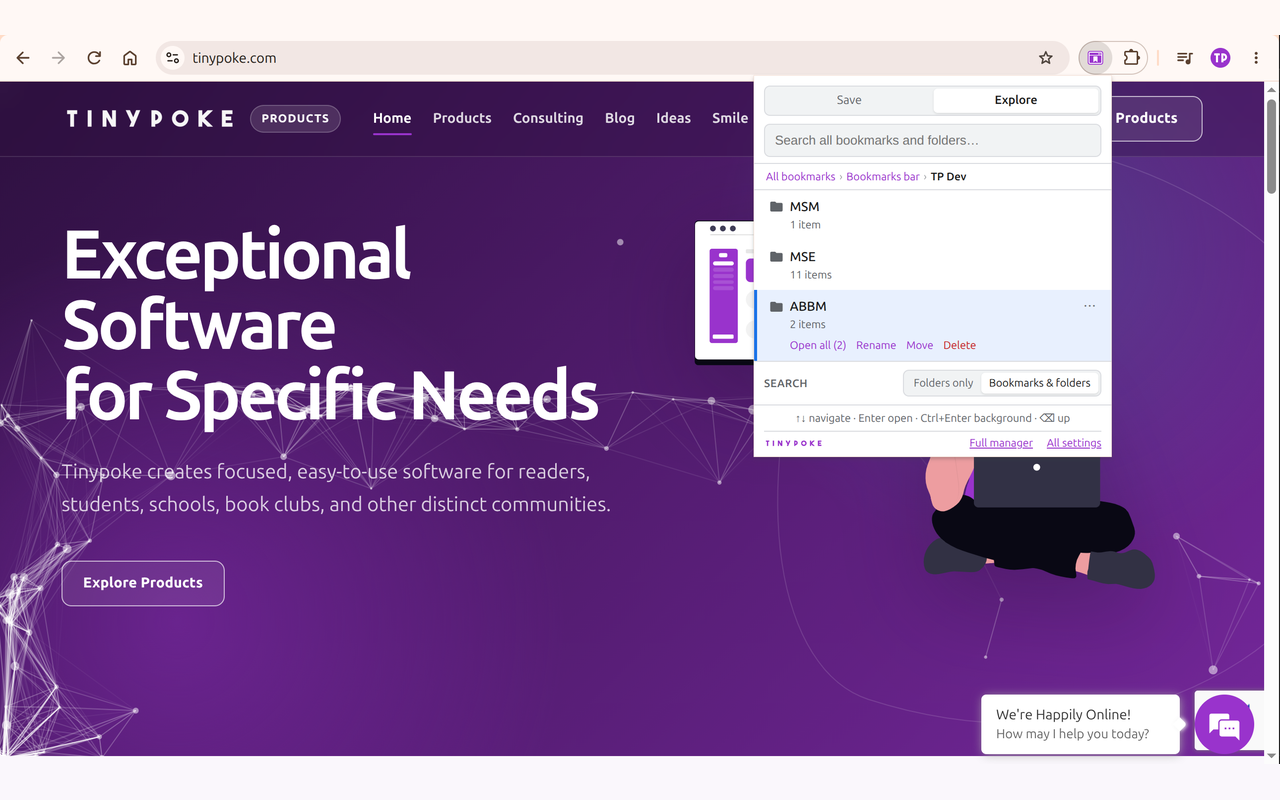Open the Products nav menu item
This screenshot has height=800, width=1280.
pyautogui.click(x=462, y=118)
